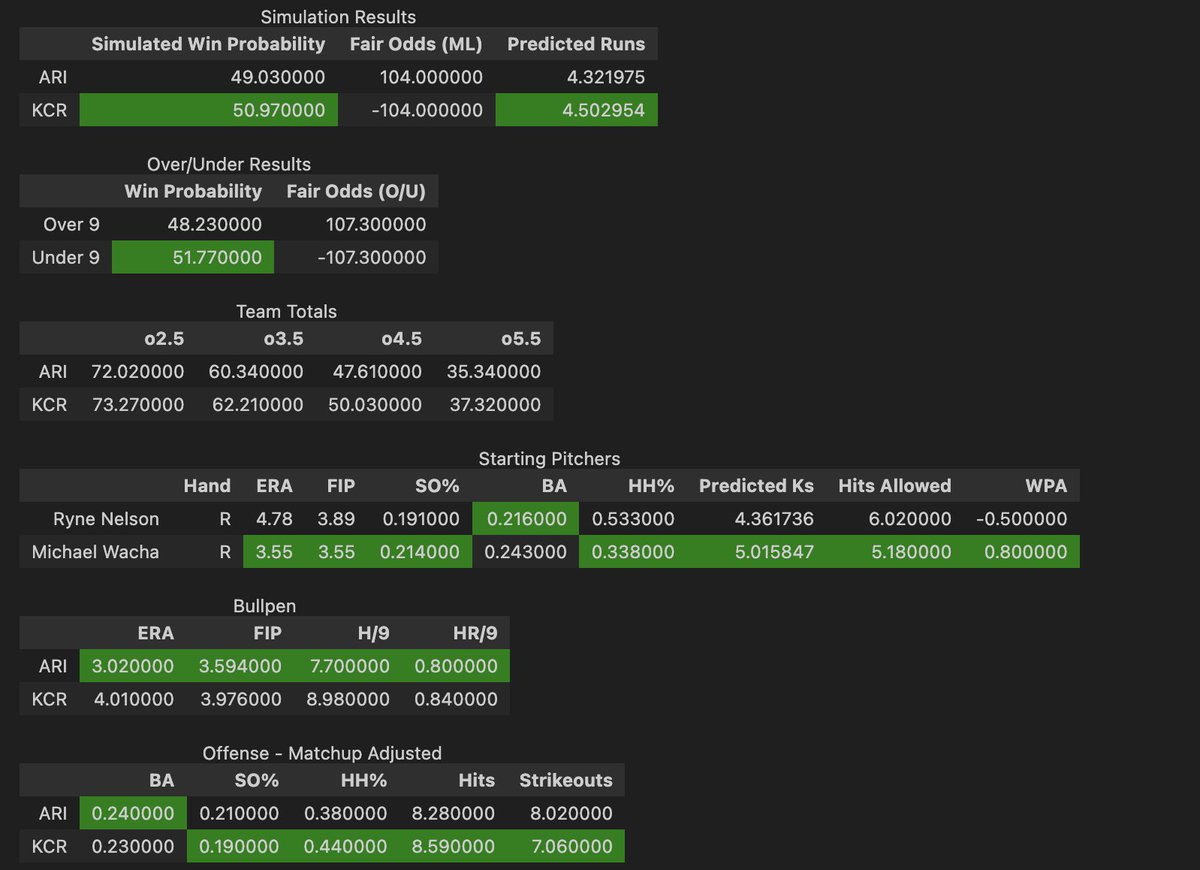The width and height of the screenshot is (1200, 870).
Task: Select Wacha WPA value 0.800000
Action: click(1026, 551)
